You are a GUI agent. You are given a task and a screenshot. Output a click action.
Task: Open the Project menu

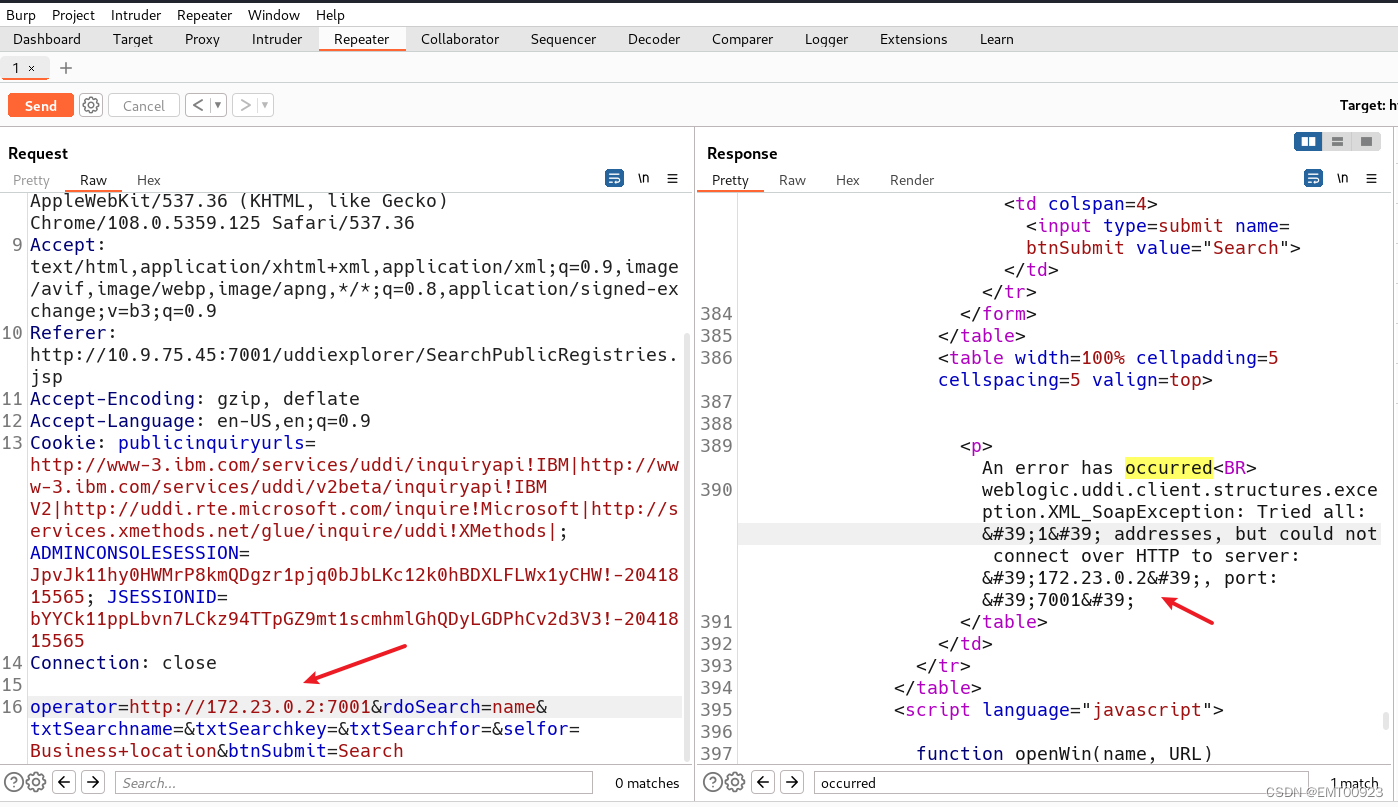coord(73,15)
